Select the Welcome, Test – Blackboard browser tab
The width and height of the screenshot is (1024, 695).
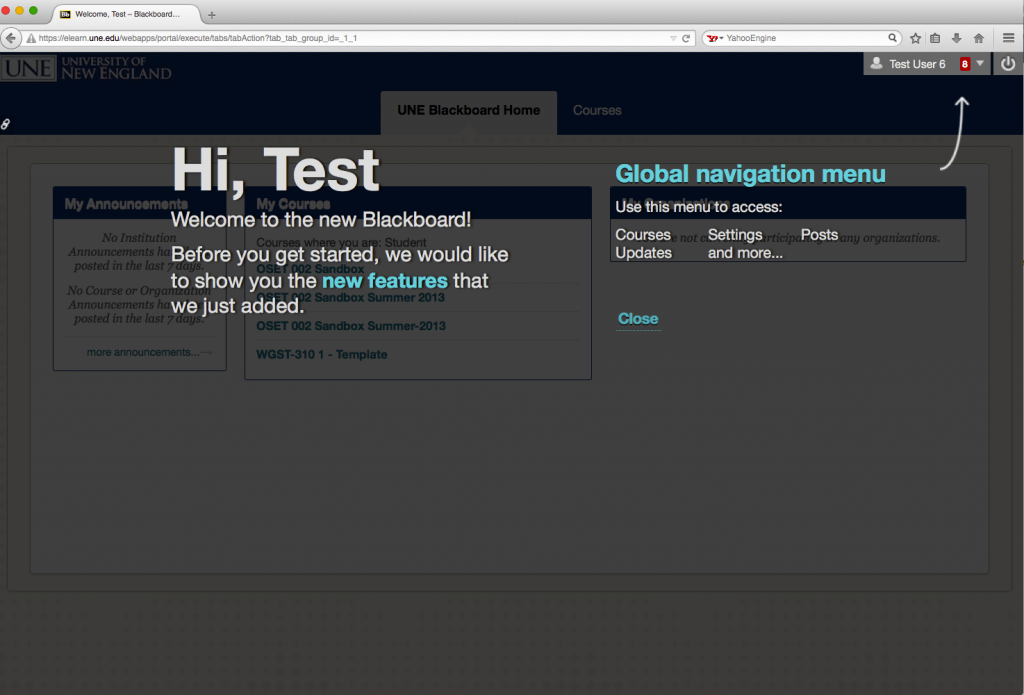[x=127, y=14]
